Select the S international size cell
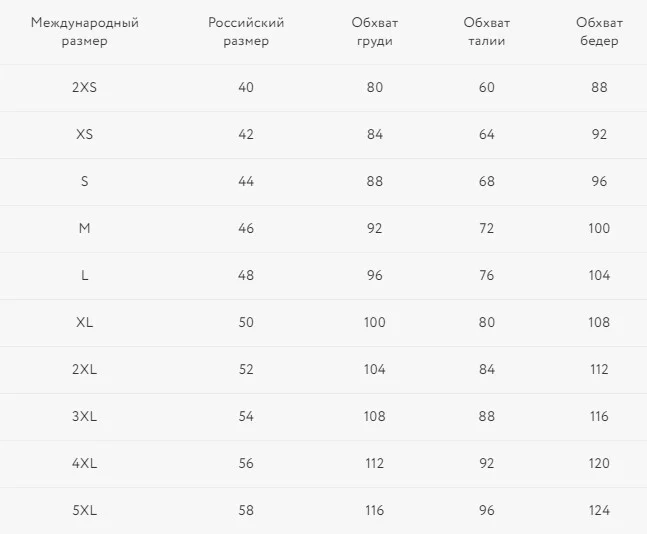647x534 pixels. click(x=85, y=181)
